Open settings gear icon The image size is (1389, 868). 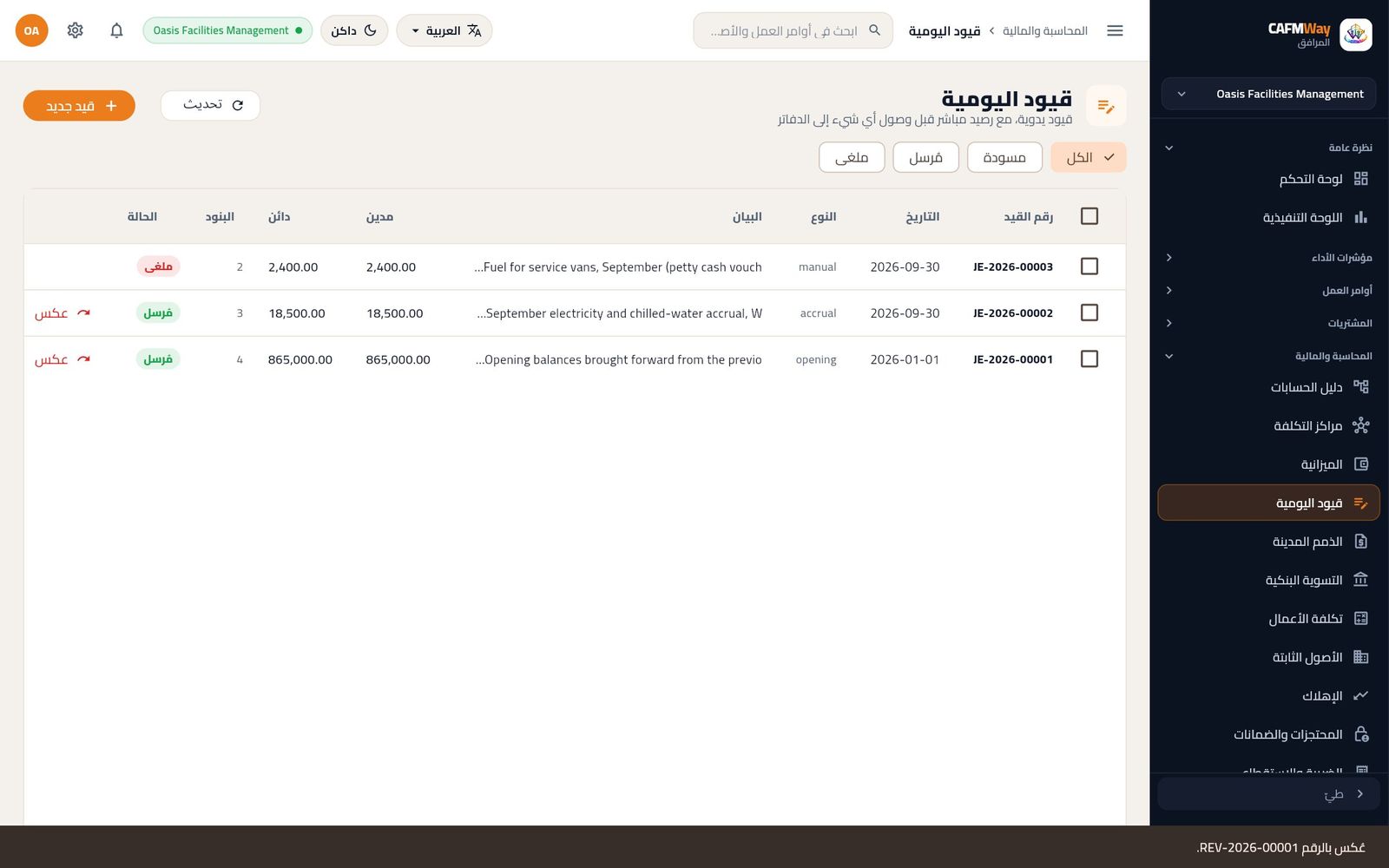pyautogui.click(x=76, y=30)
